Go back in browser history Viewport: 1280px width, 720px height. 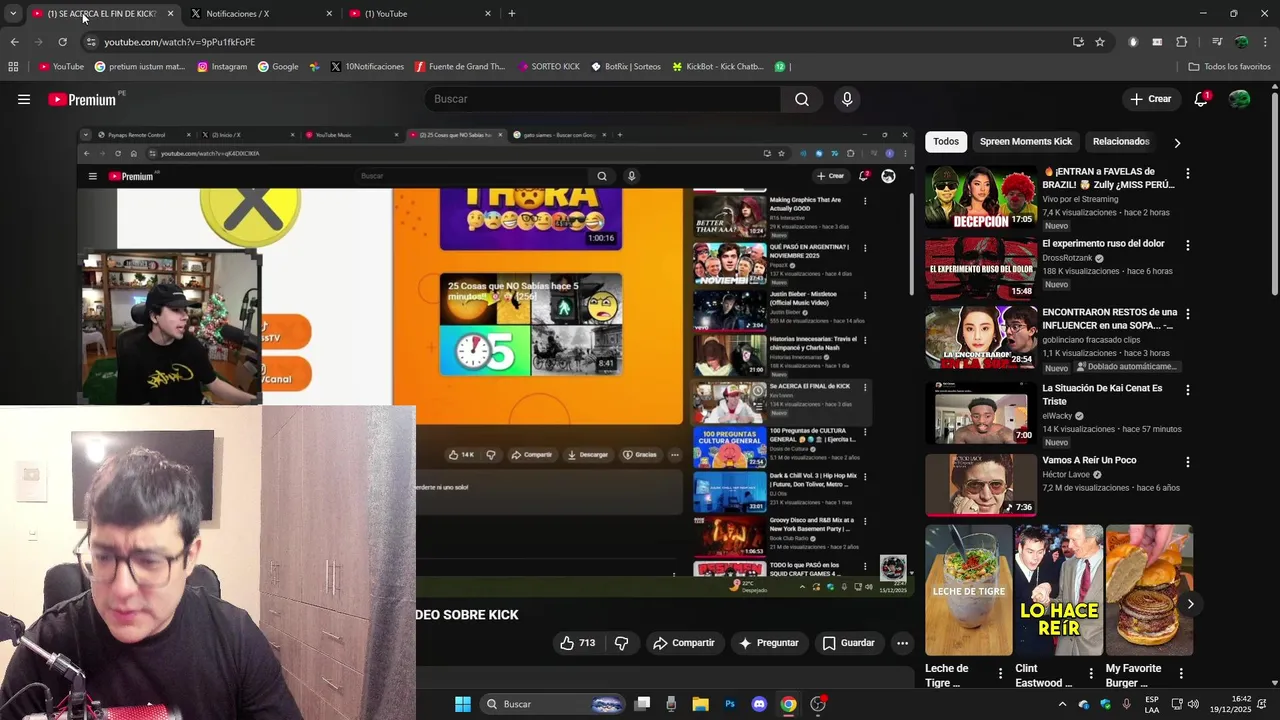tap(14, 42)
